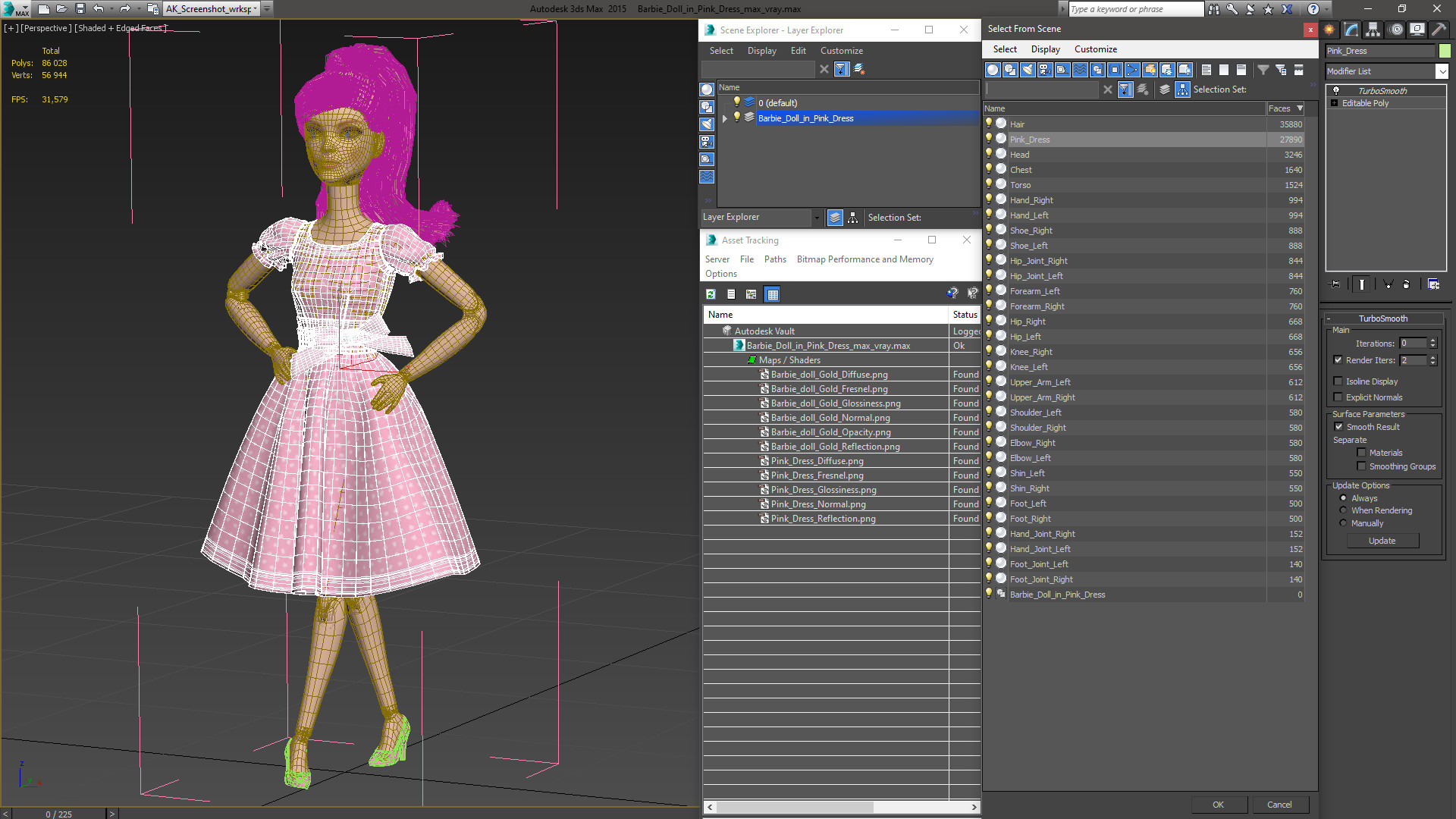1456x819 pixels.
Task: Click the tree view icon in Asset Tracking
Action: pos(752,294)
